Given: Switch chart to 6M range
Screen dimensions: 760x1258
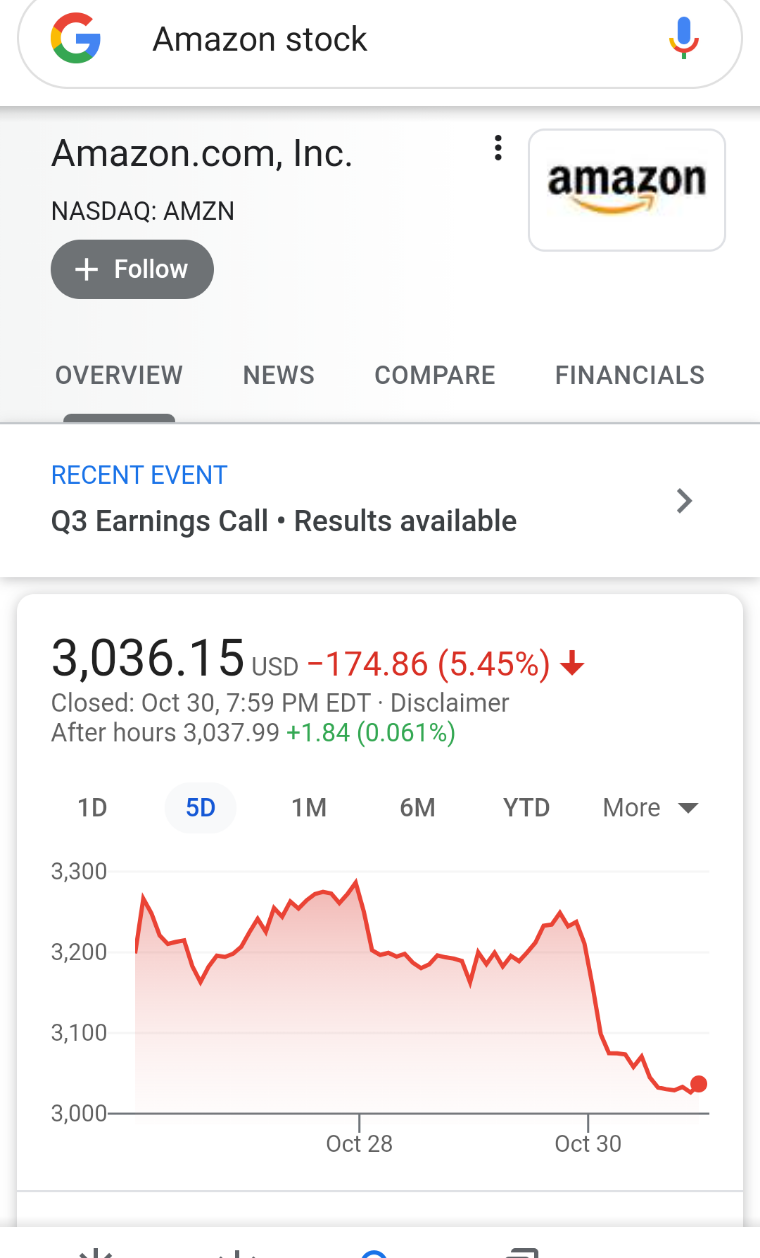Looking at the screenshot, I should (x=417, y=808).
